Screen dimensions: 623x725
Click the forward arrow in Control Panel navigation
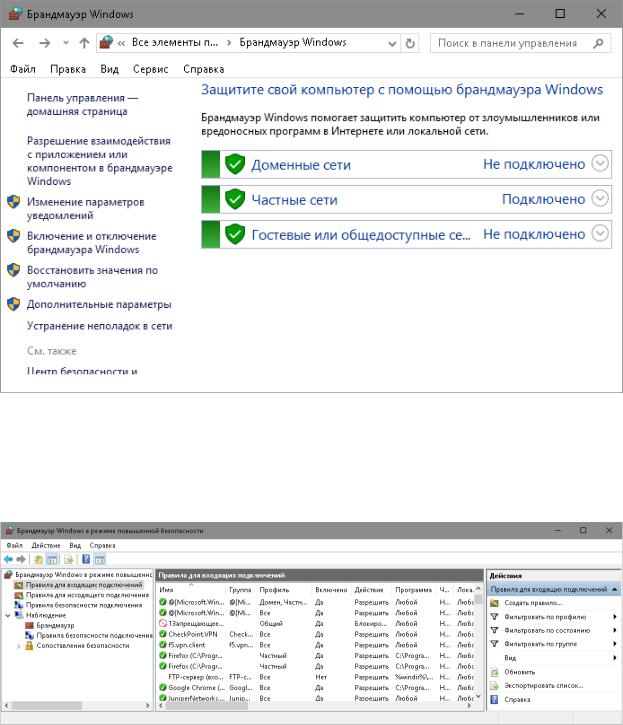pyautogui.click(x=44, y=43)
